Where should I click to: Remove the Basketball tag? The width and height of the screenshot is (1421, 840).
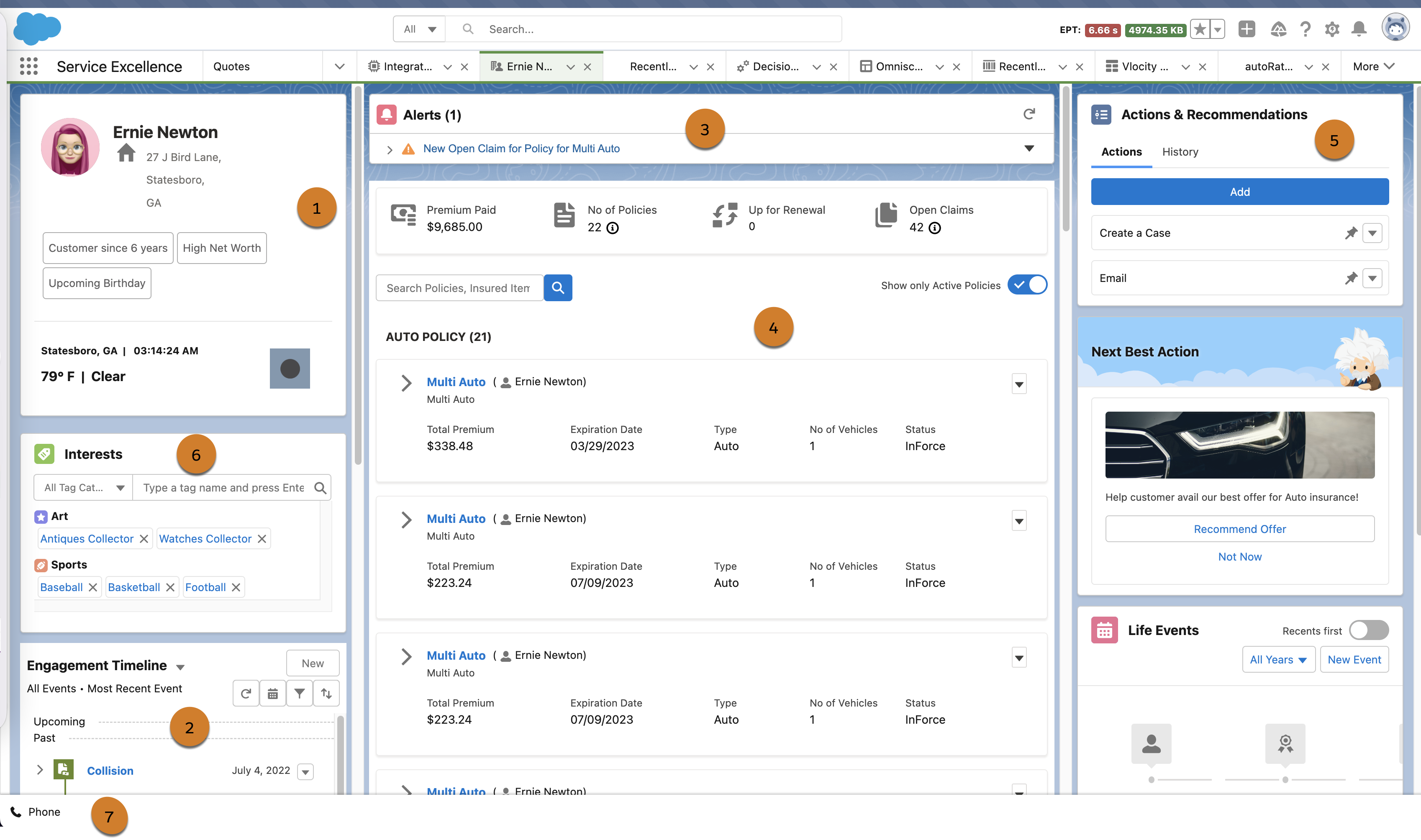(x=170, y=588)
